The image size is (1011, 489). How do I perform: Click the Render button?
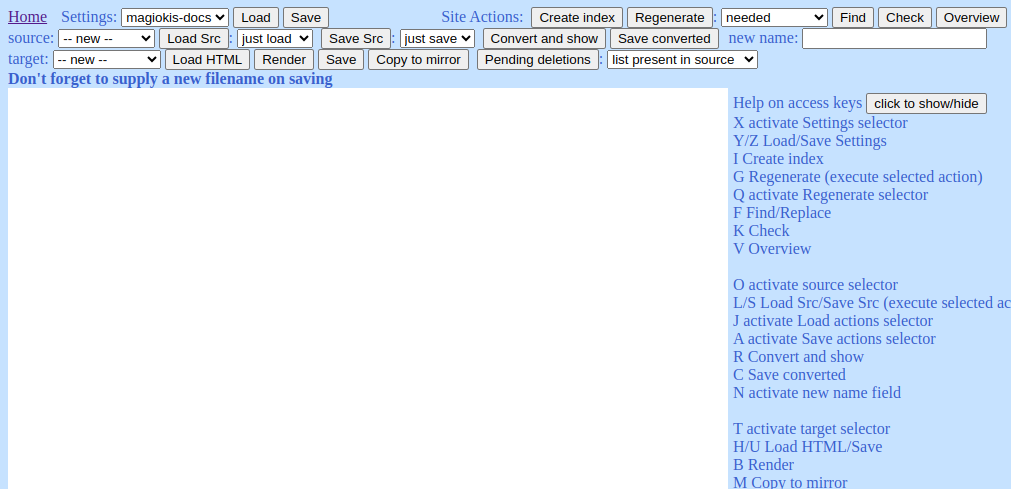coord(284,60)
